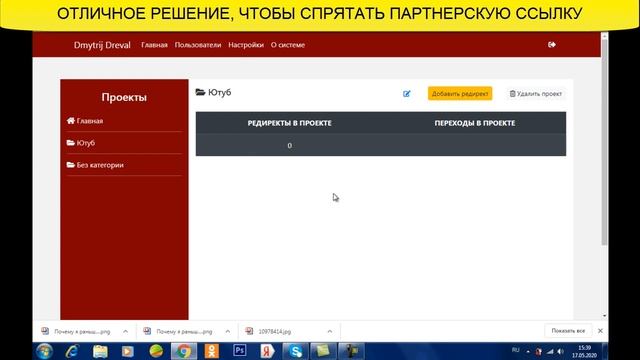Click the logout icon in the header

[552, 44]
